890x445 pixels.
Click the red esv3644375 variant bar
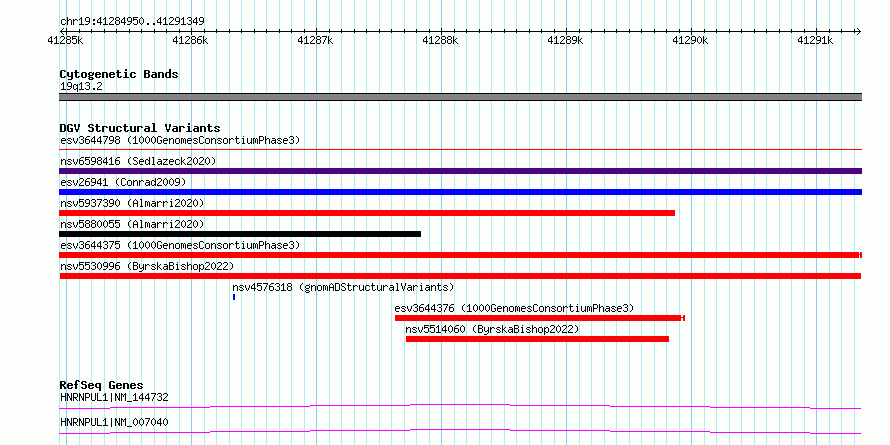tap(460, 255)
